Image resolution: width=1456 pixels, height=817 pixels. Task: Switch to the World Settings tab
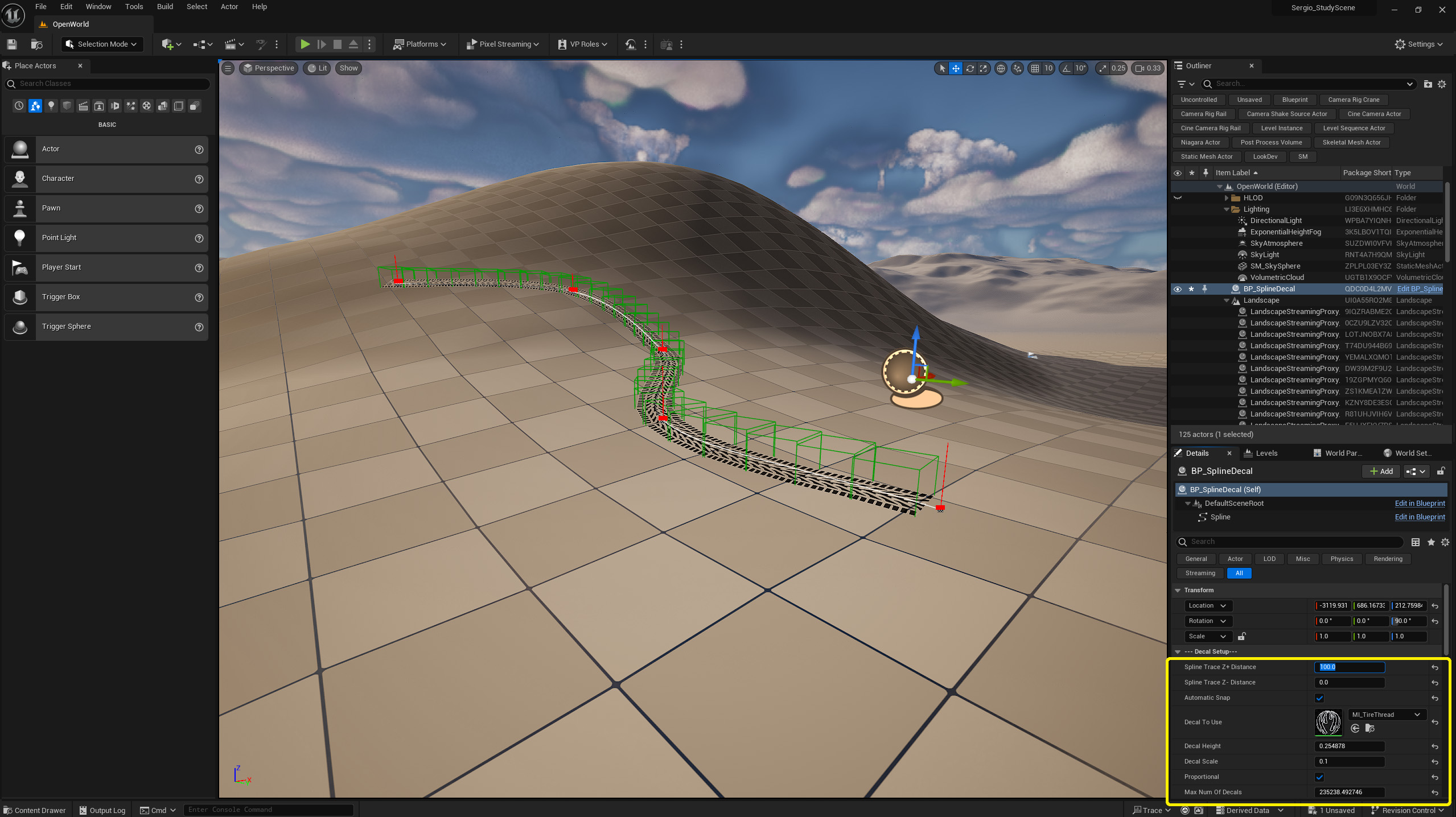(x=1408, y=453)
